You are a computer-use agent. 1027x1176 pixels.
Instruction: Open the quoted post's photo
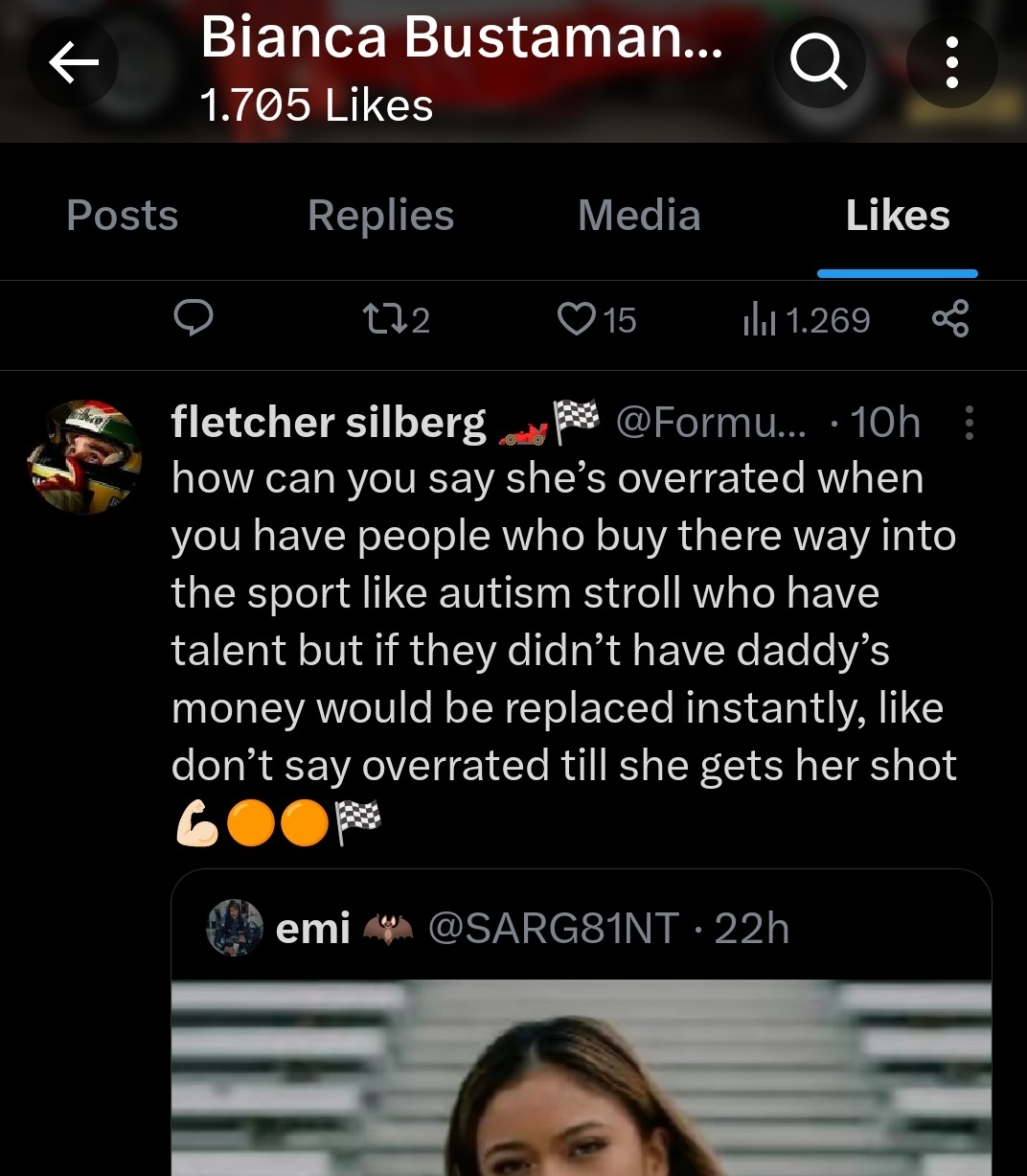[581, 1077]
